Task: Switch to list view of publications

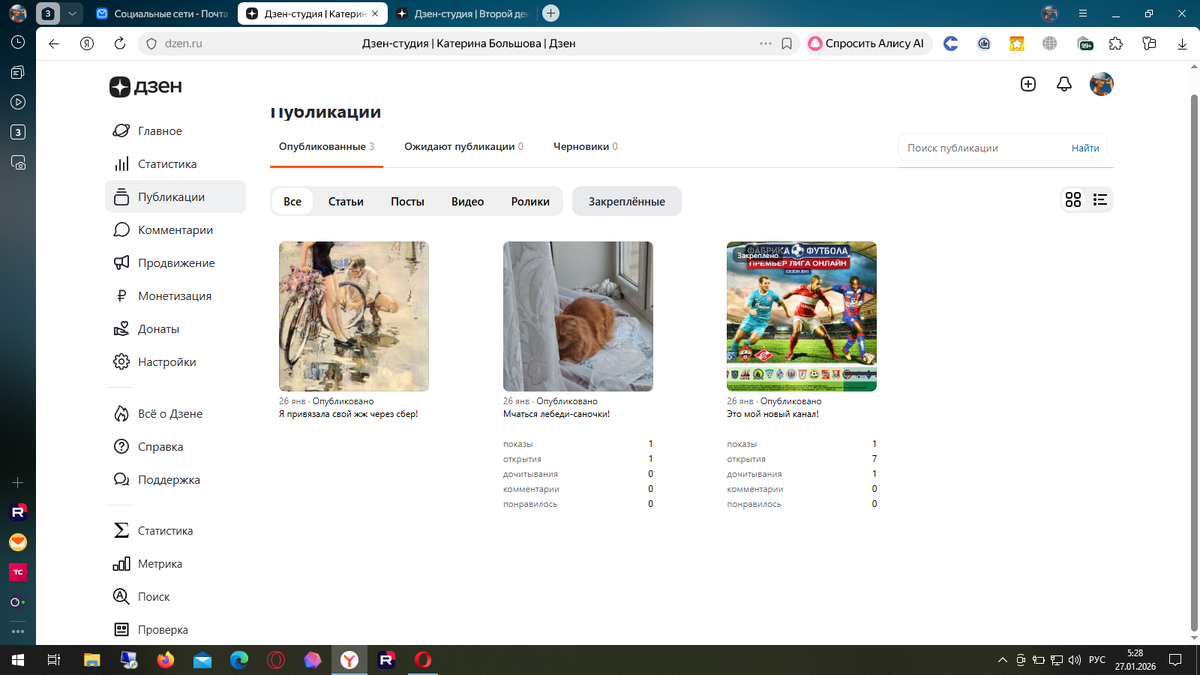Action: (x=1100, y=200)
